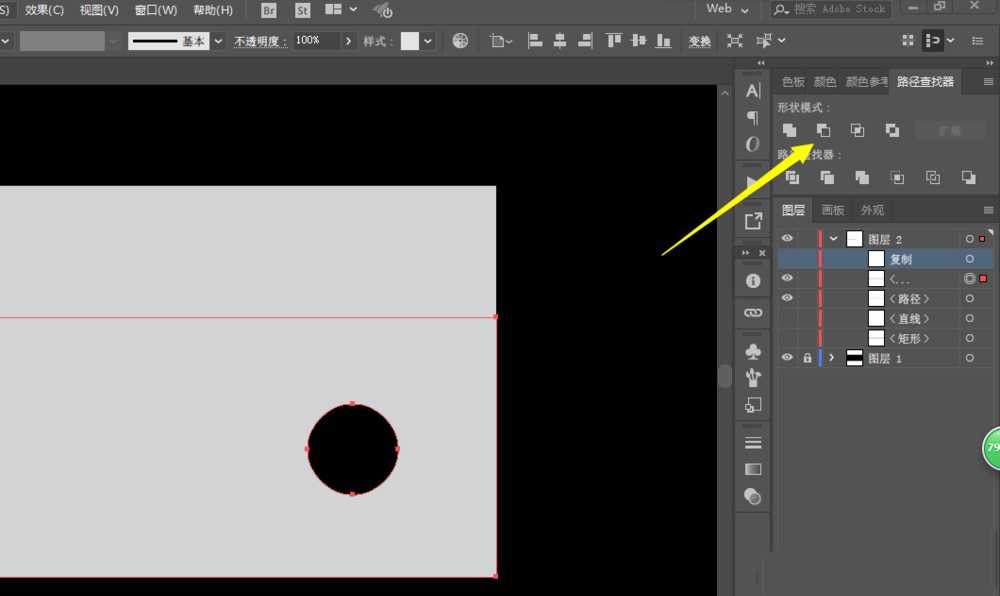Click Unite shape mode in Pathfinder
Screen dimensions: 1000x596
789,130
